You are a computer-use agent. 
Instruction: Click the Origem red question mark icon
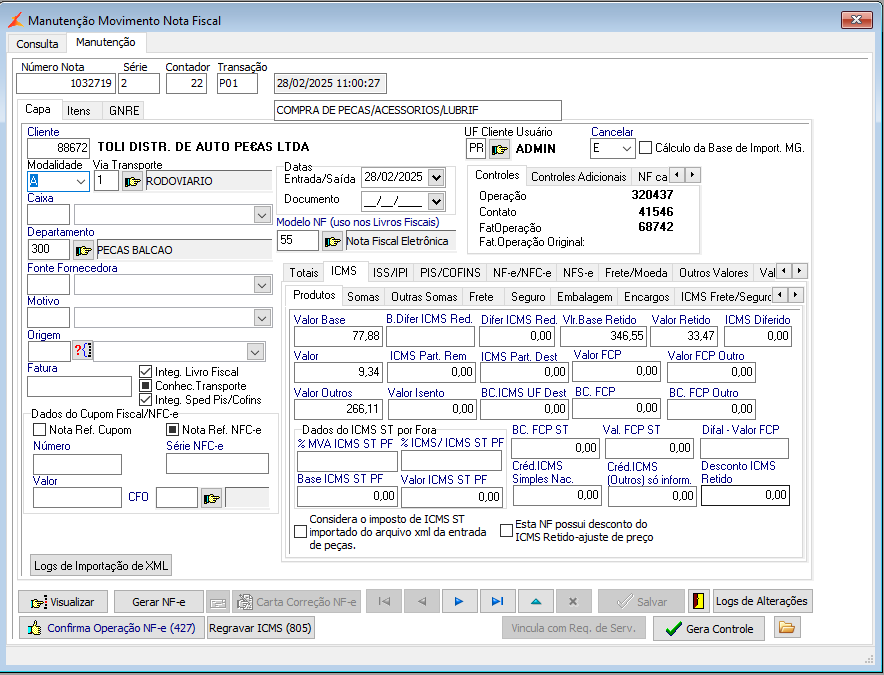pos(82,351)
